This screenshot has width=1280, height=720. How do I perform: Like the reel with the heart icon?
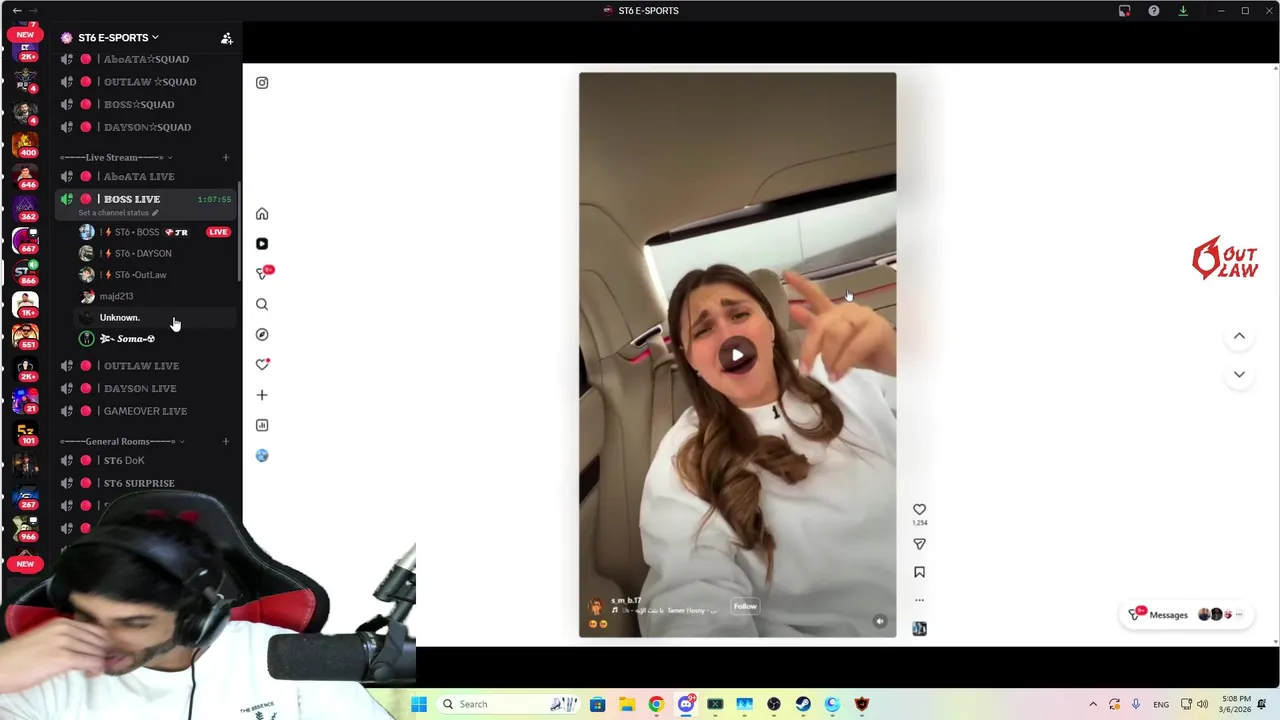pyautogui.click(x=919, y=509)
